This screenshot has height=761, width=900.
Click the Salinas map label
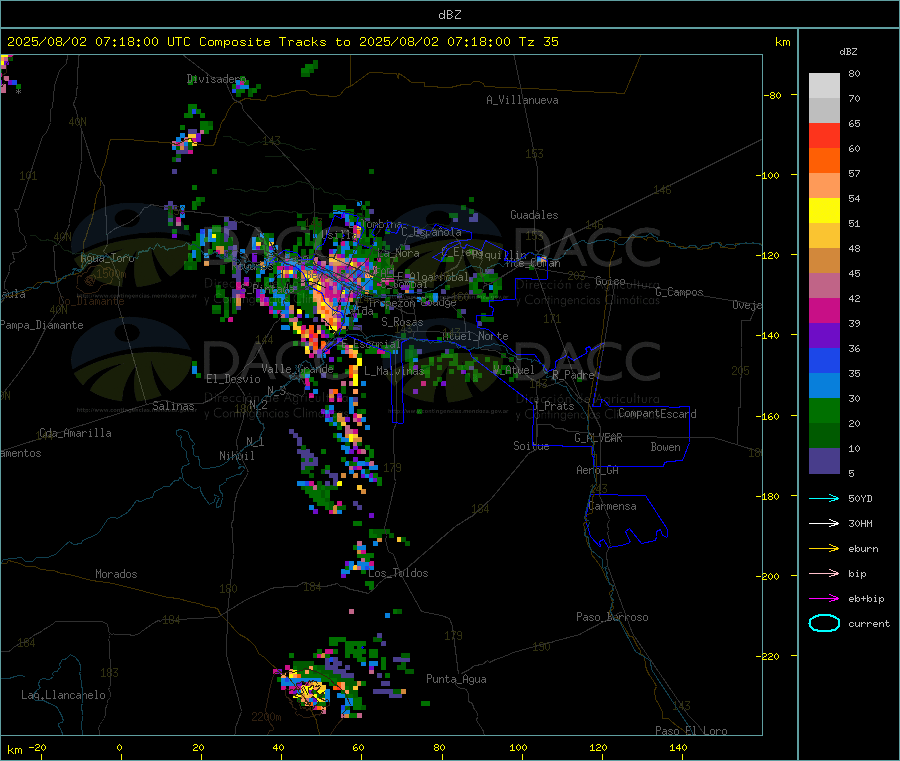tap(173, 406)
